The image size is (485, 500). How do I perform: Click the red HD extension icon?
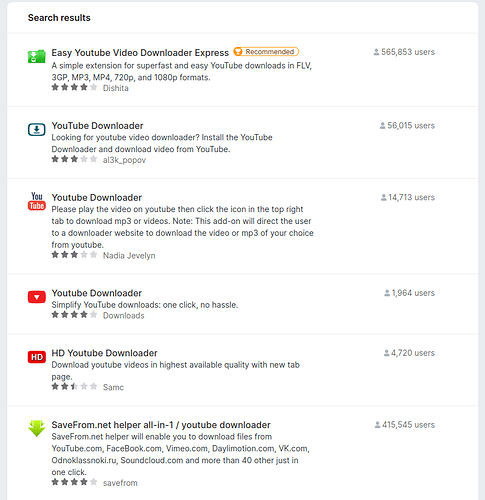pos(37,357)
